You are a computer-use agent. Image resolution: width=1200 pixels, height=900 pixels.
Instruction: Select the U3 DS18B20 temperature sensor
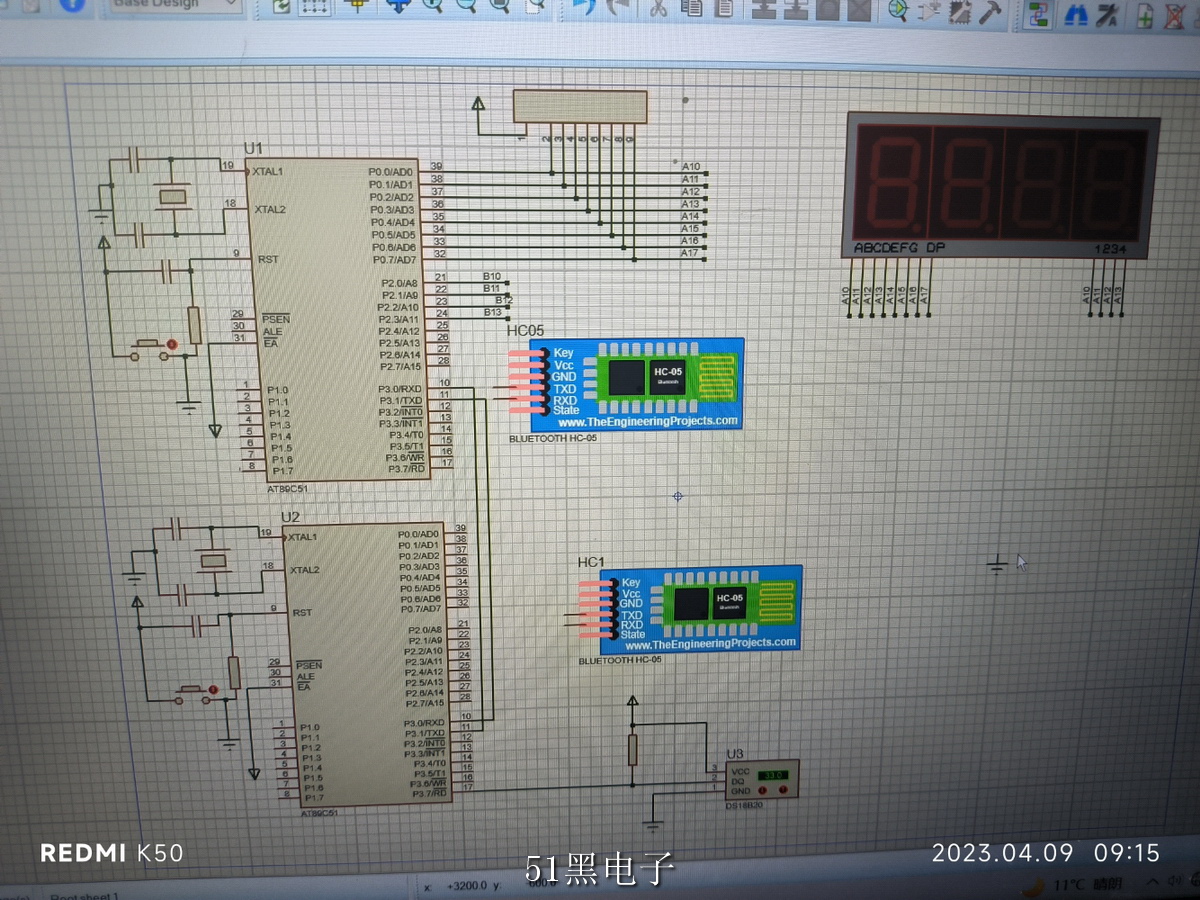pyautogui.click(x=764, y=779)
